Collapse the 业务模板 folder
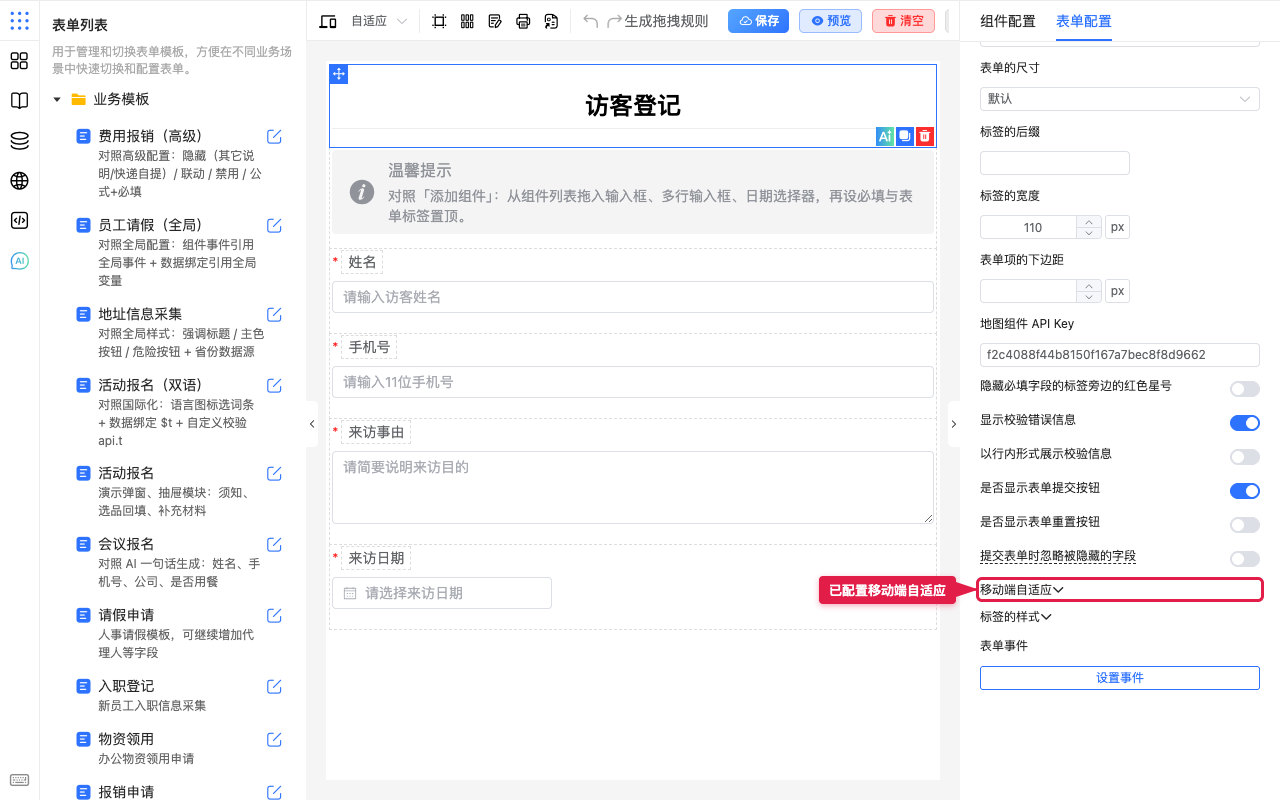The height and width of the screenshot is (800, 1280). pyautogui.click(x=57, y=99)
